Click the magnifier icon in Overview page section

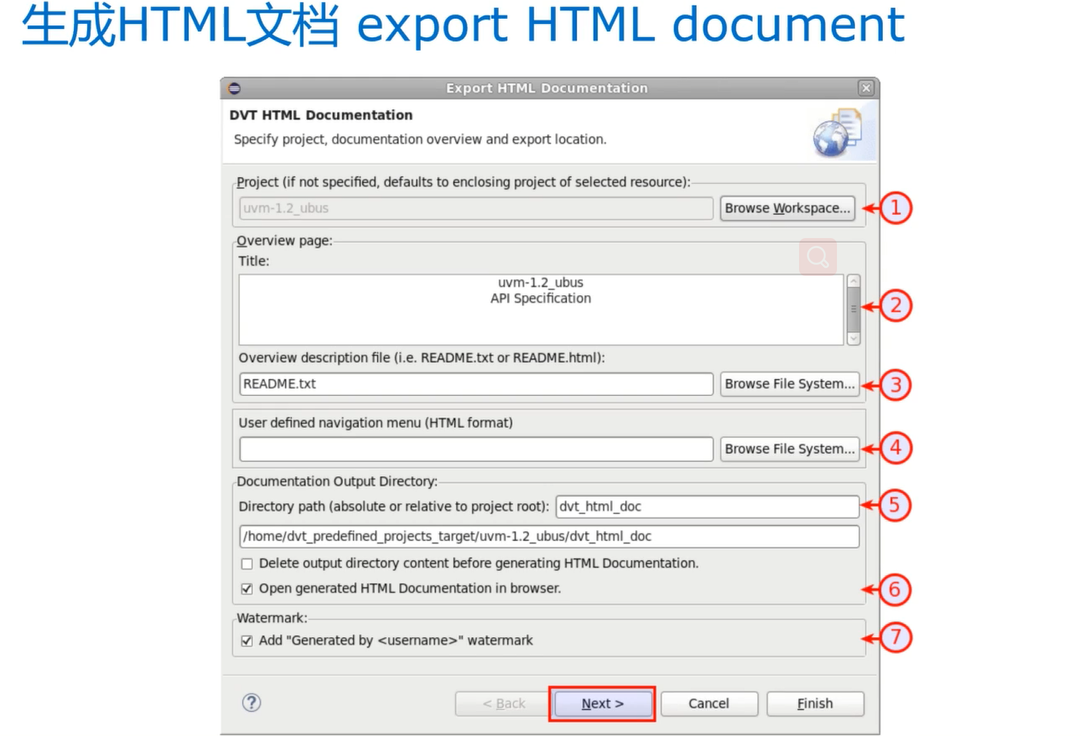coord(817,257)
